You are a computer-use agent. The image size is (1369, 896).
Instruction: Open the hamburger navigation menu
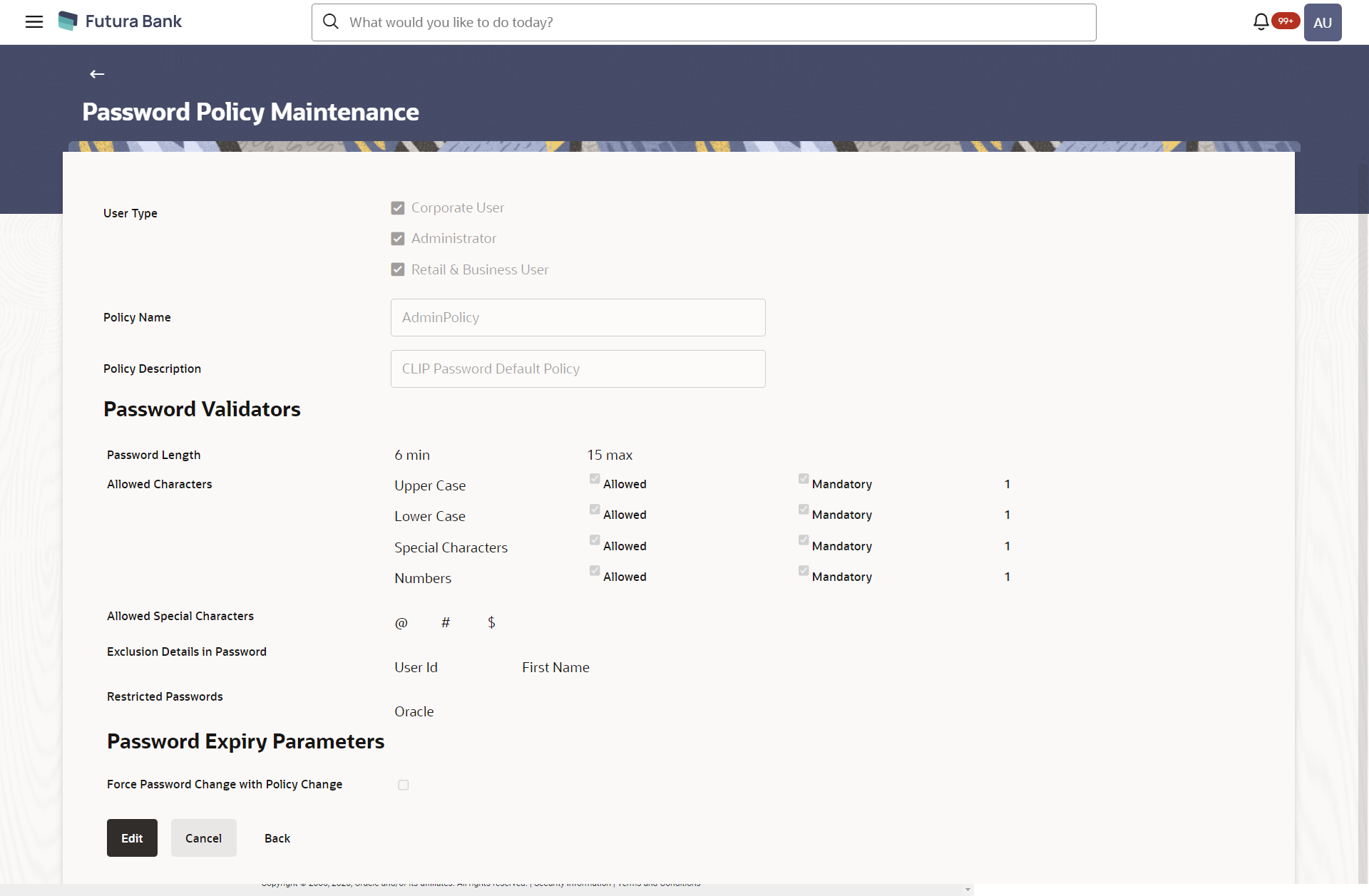[34, 22]
